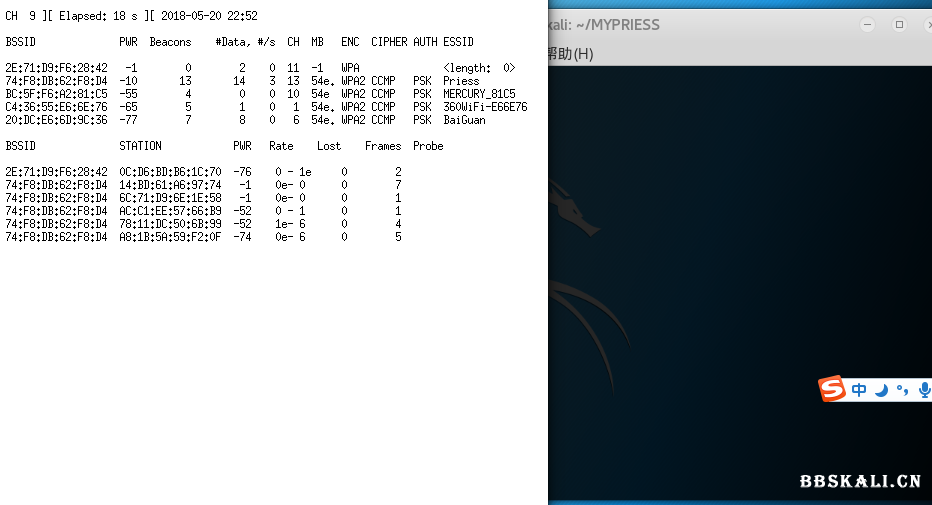Viewport: 932px width, 505px height.
Task: Minimize the kali terminal window
Action: click(869, 24)
